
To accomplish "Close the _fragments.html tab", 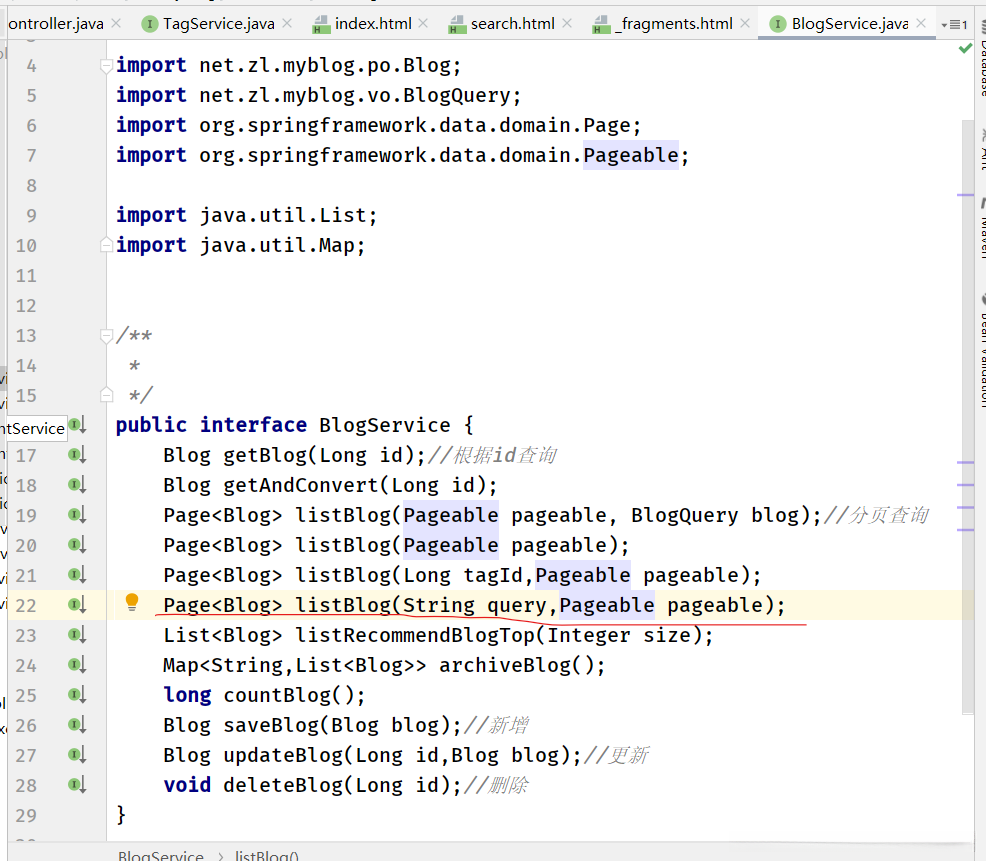I will pos(746,24).
